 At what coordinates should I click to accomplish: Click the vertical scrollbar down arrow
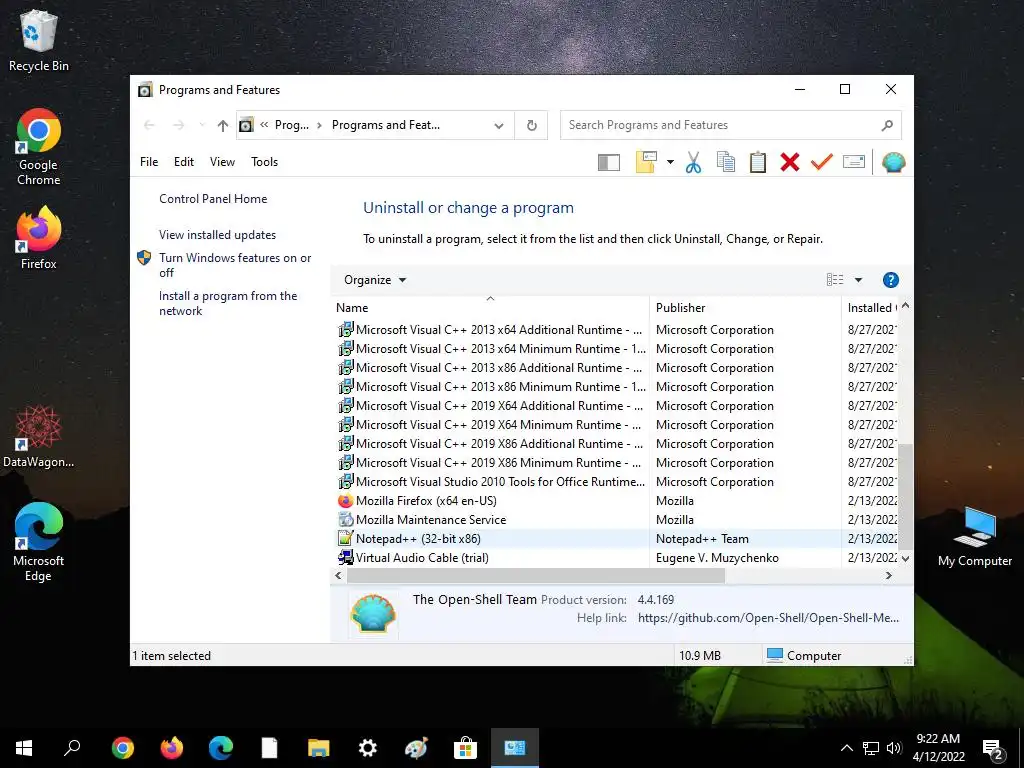click(905, 558)
